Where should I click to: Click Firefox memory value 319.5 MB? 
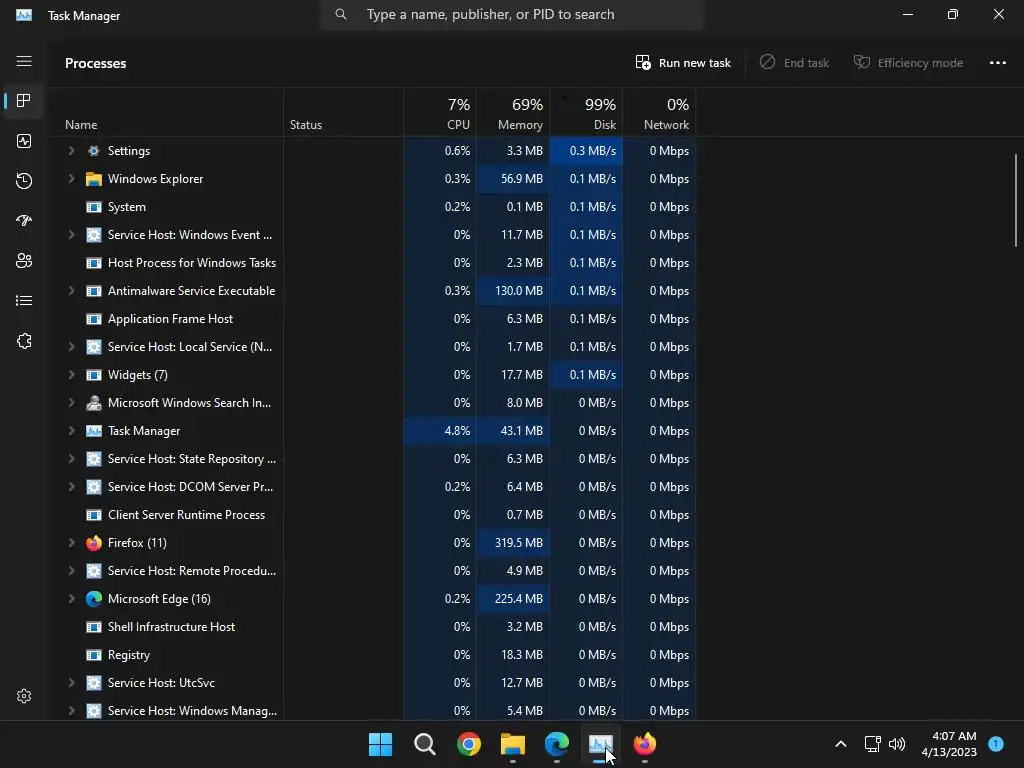click(519, 543)
